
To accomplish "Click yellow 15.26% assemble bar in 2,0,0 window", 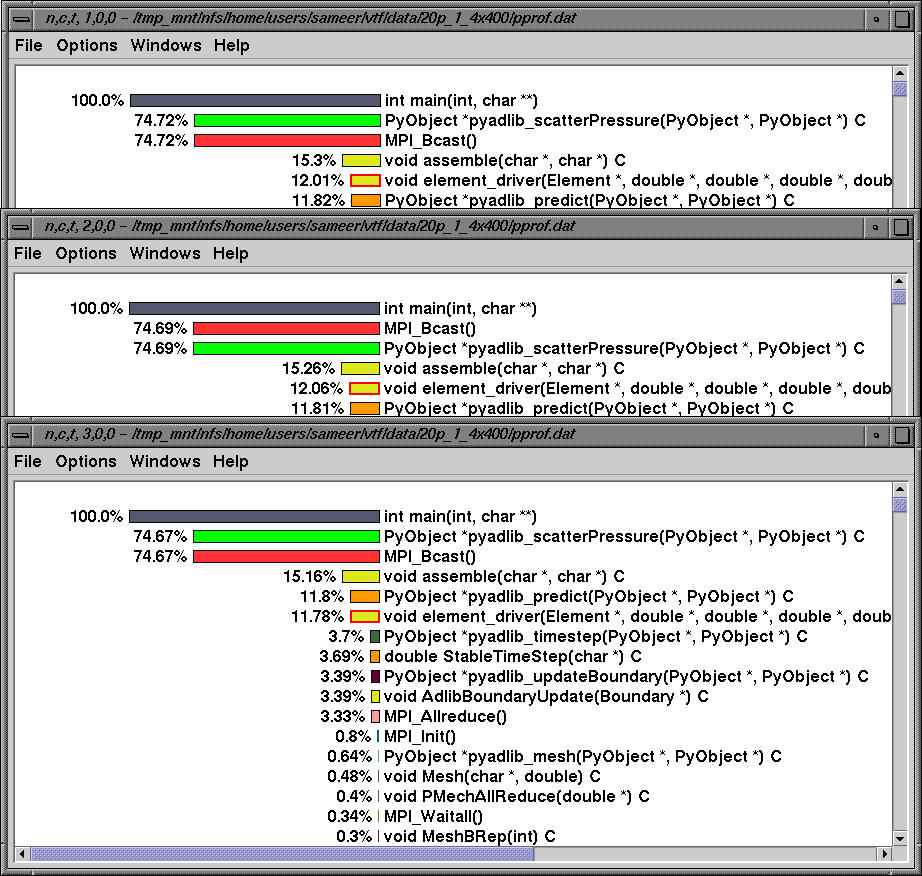I will tap(360, 369).
